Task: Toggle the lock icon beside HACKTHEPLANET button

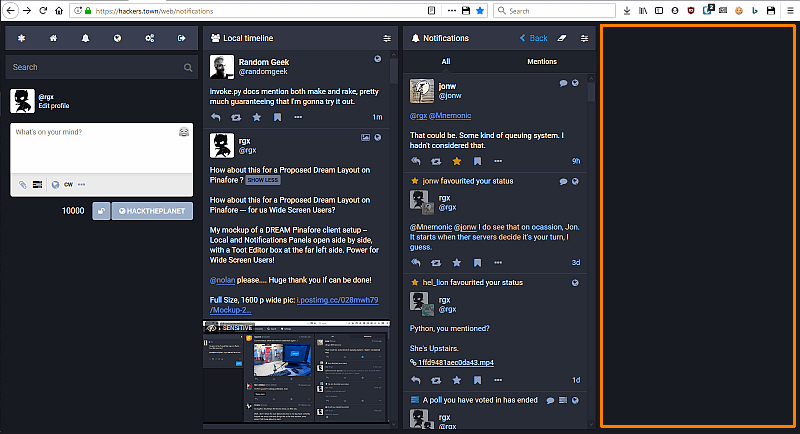Action: [x=101, y=211]
